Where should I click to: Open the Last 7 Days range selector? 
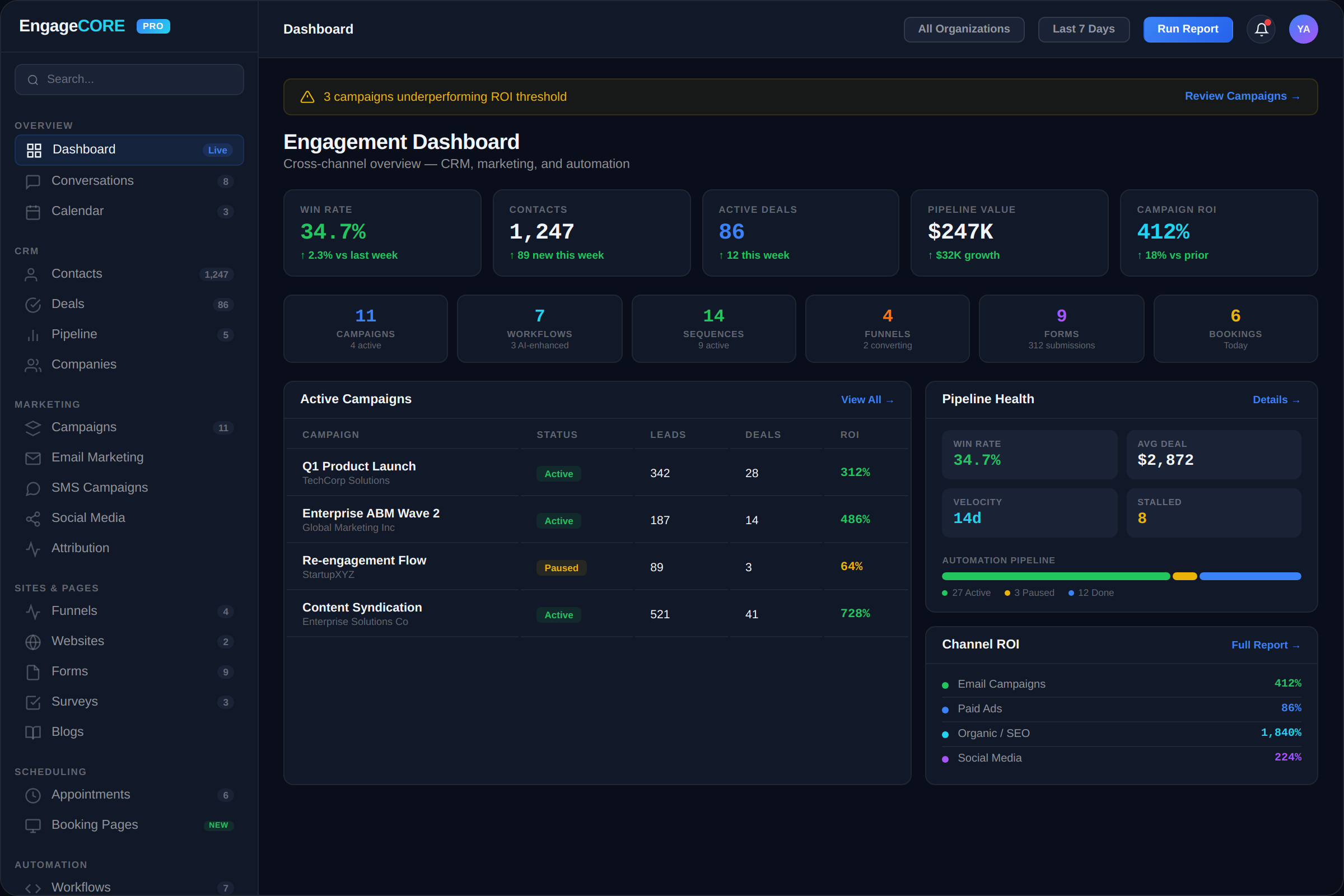point(1083,29)
